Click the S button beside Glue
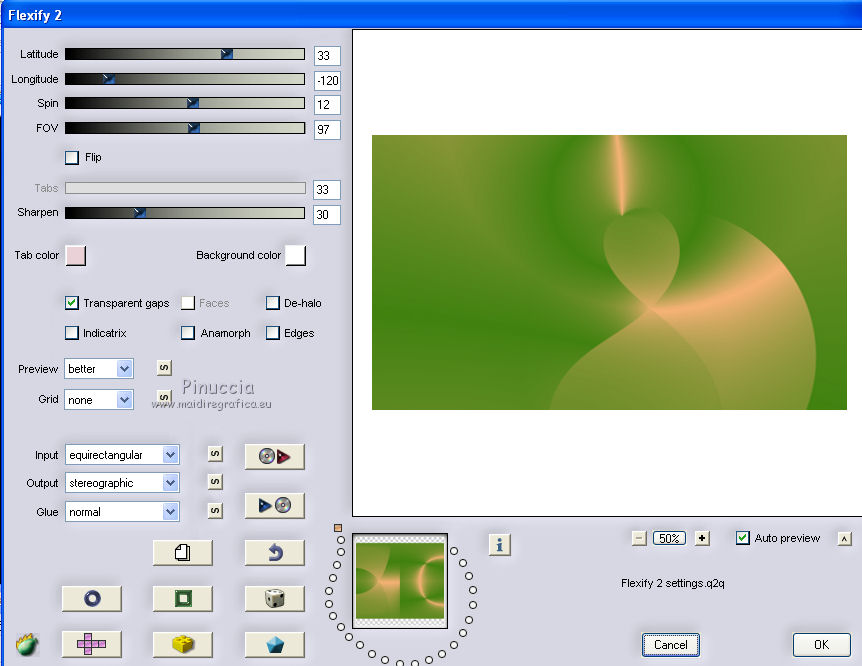Image resolution: width=862 pixels, height=666 pixels. click(215, 511)
